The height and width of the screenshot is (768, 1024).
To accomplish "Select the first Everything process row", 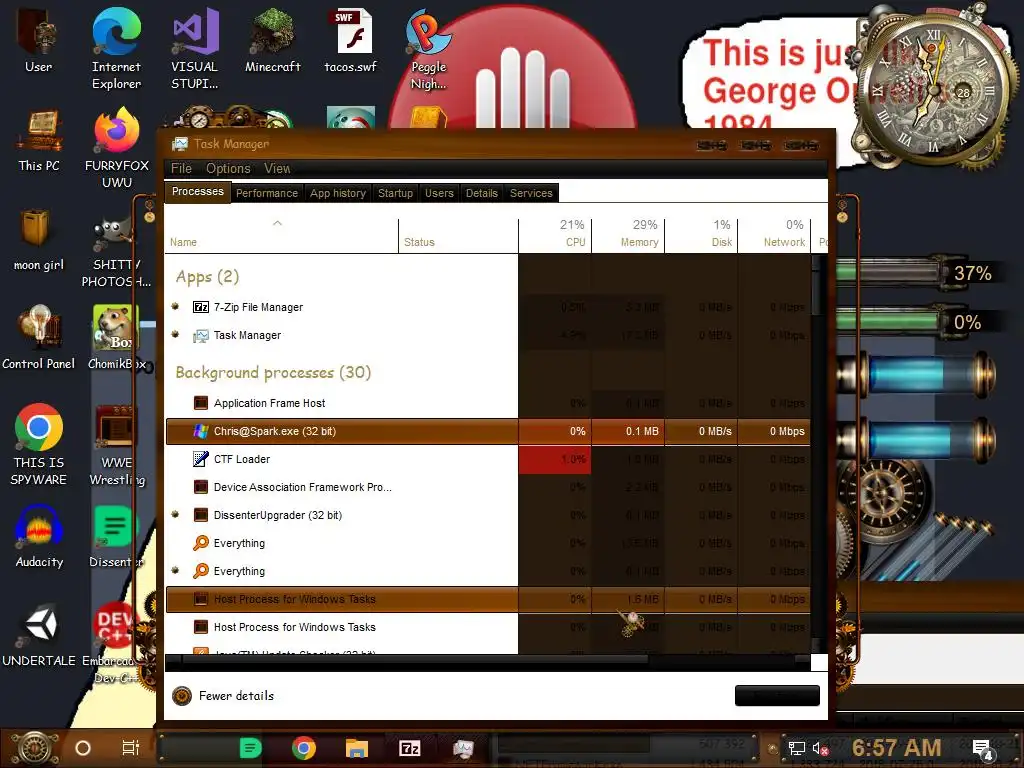I will pyautogui.click(x=488, y=543).
